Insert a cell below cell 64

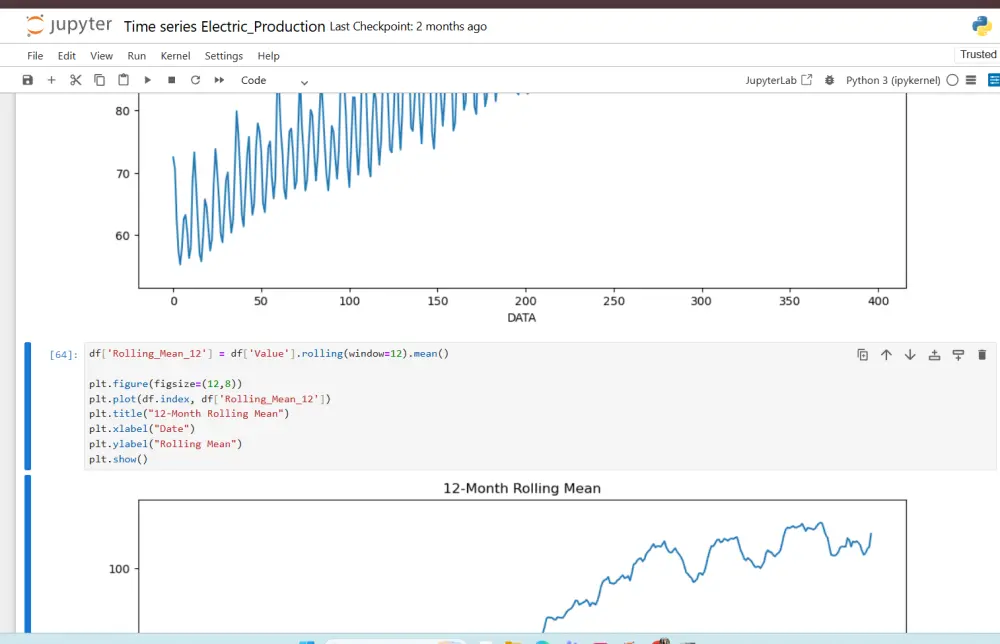pos(958,355)
